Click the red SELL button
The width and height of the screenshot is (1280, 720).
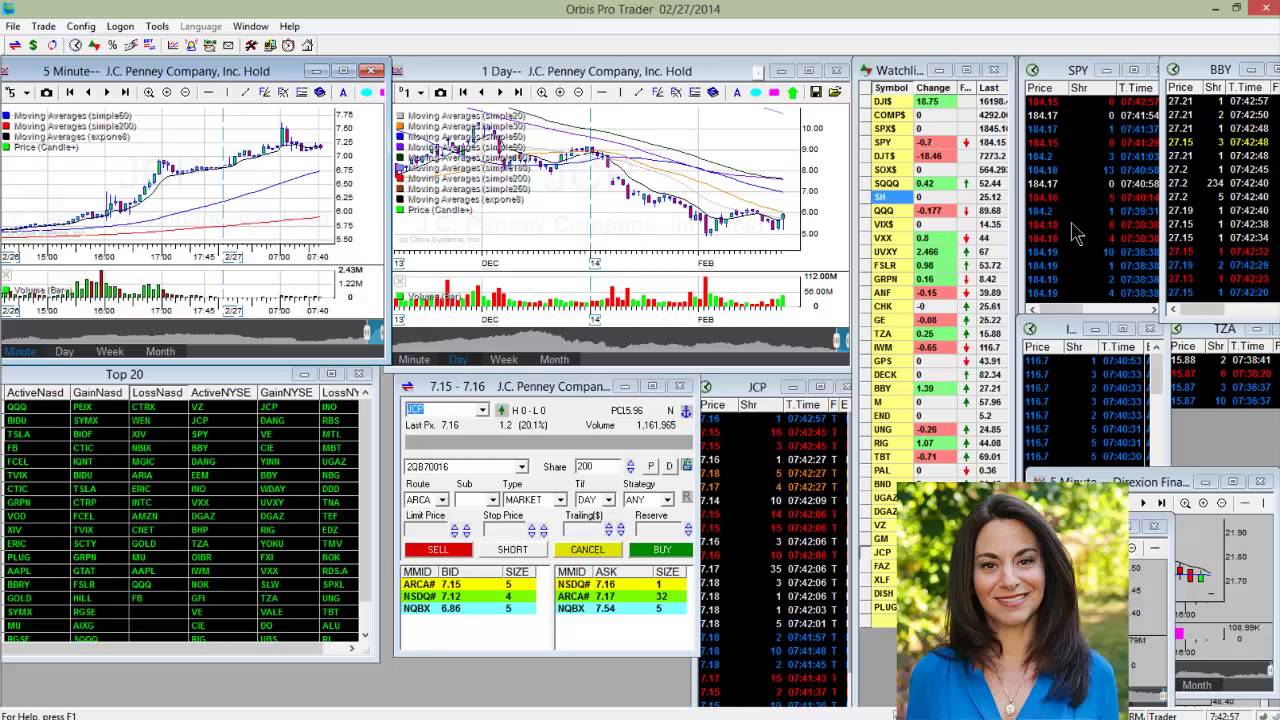coord(438,549)
